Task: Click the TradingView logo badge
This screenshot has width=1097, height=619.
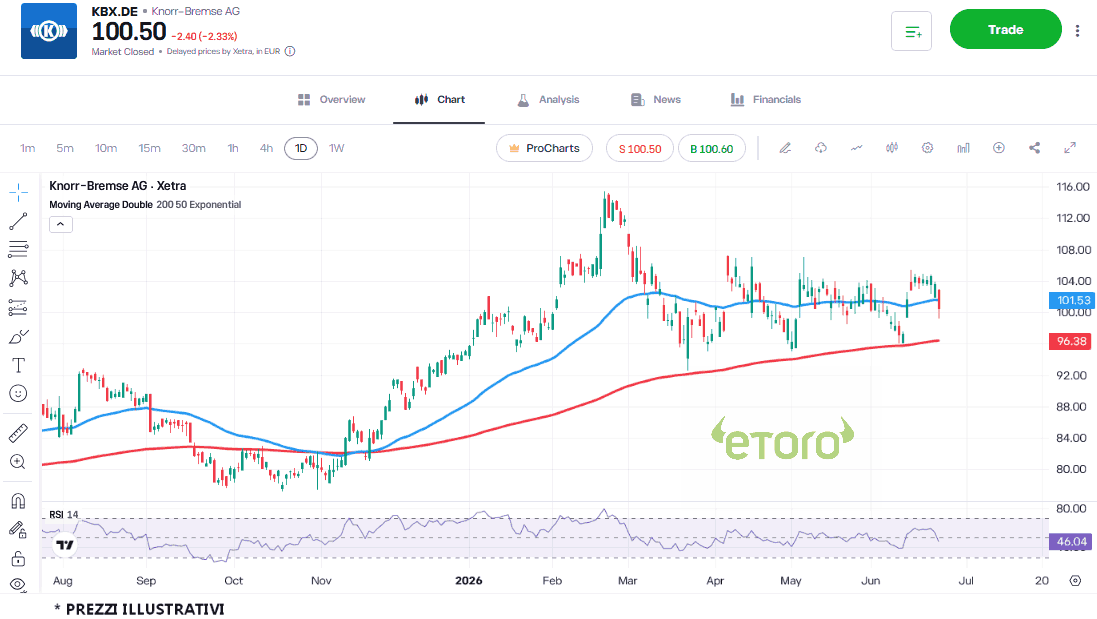Action: pyautogui.click(x=65, y=545)
